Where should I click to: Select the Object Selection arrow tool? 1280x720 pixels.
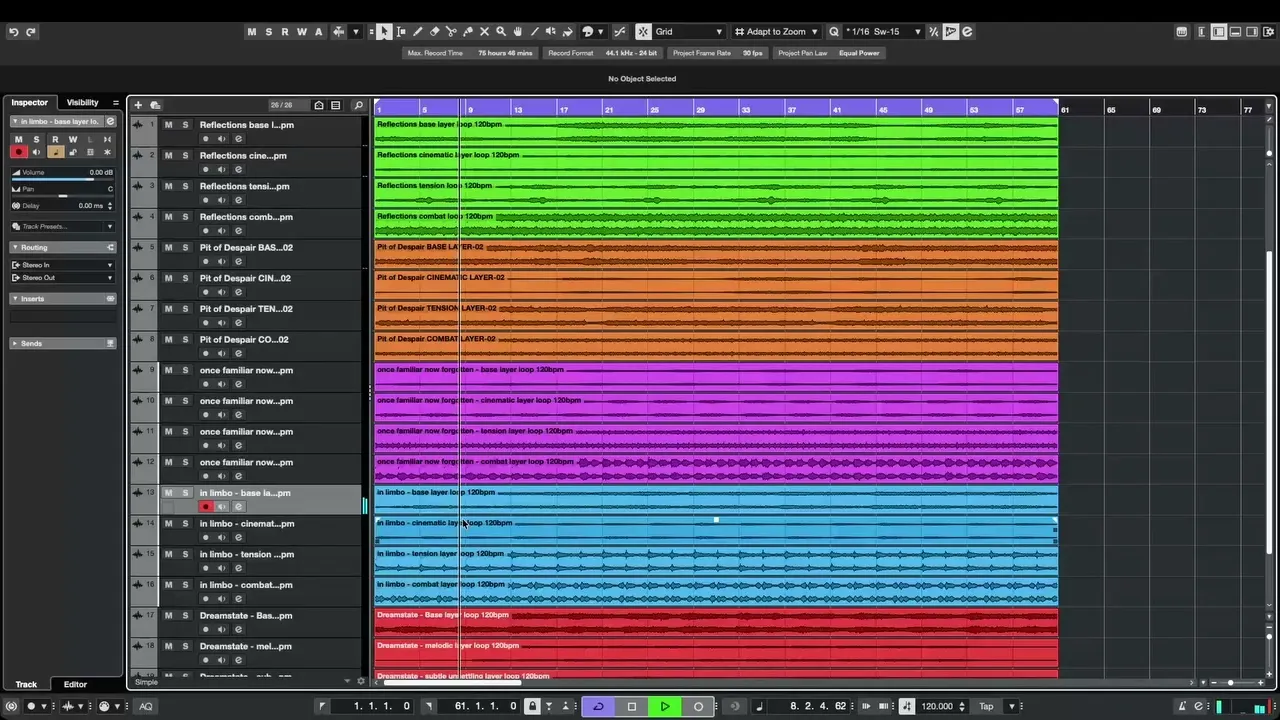click(x=384, y=32)
